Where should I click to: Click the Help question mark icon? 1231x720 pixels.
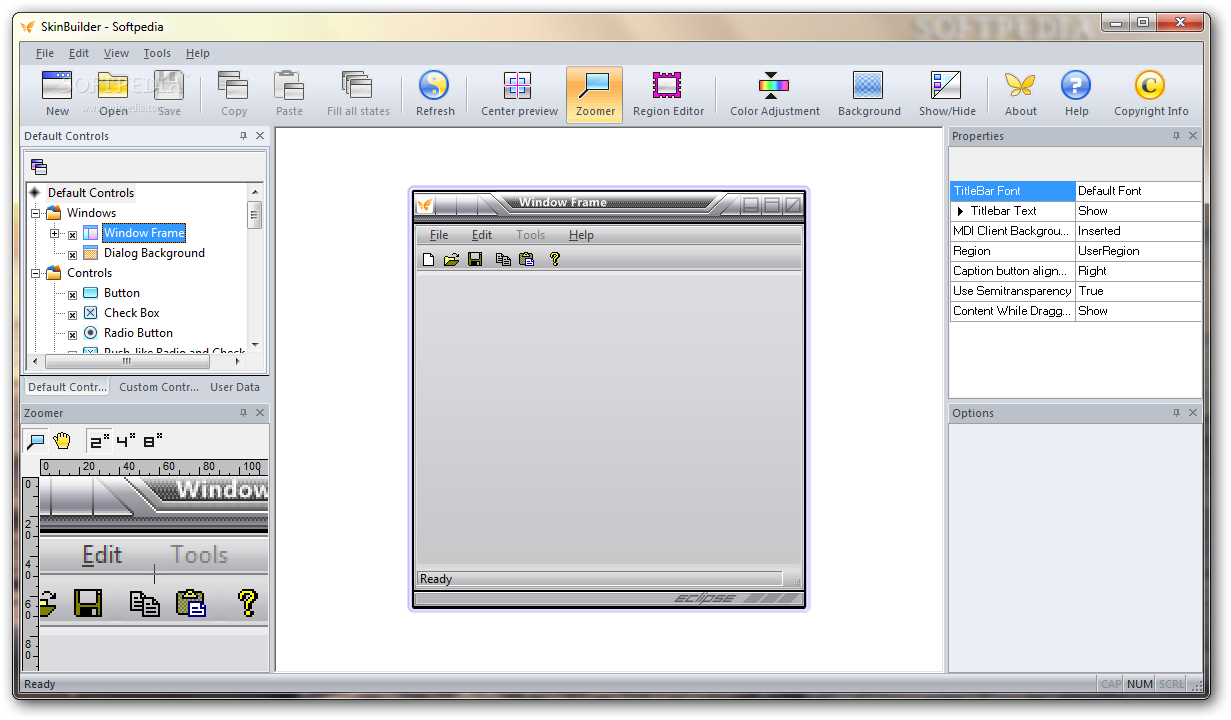(1076, 86)
